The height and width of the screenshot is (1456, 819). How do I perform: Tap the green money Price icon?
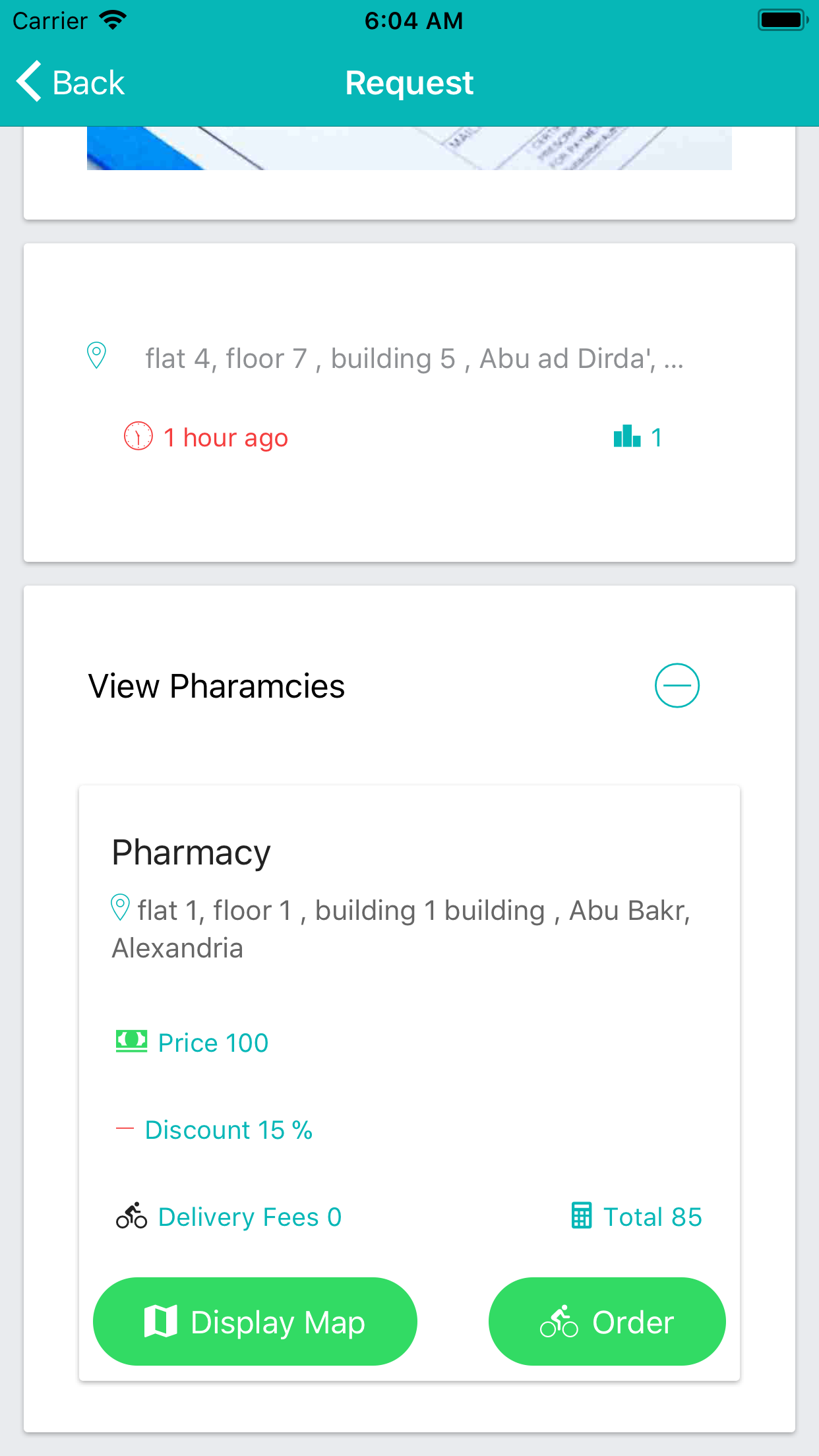(x=131, y=1042)
